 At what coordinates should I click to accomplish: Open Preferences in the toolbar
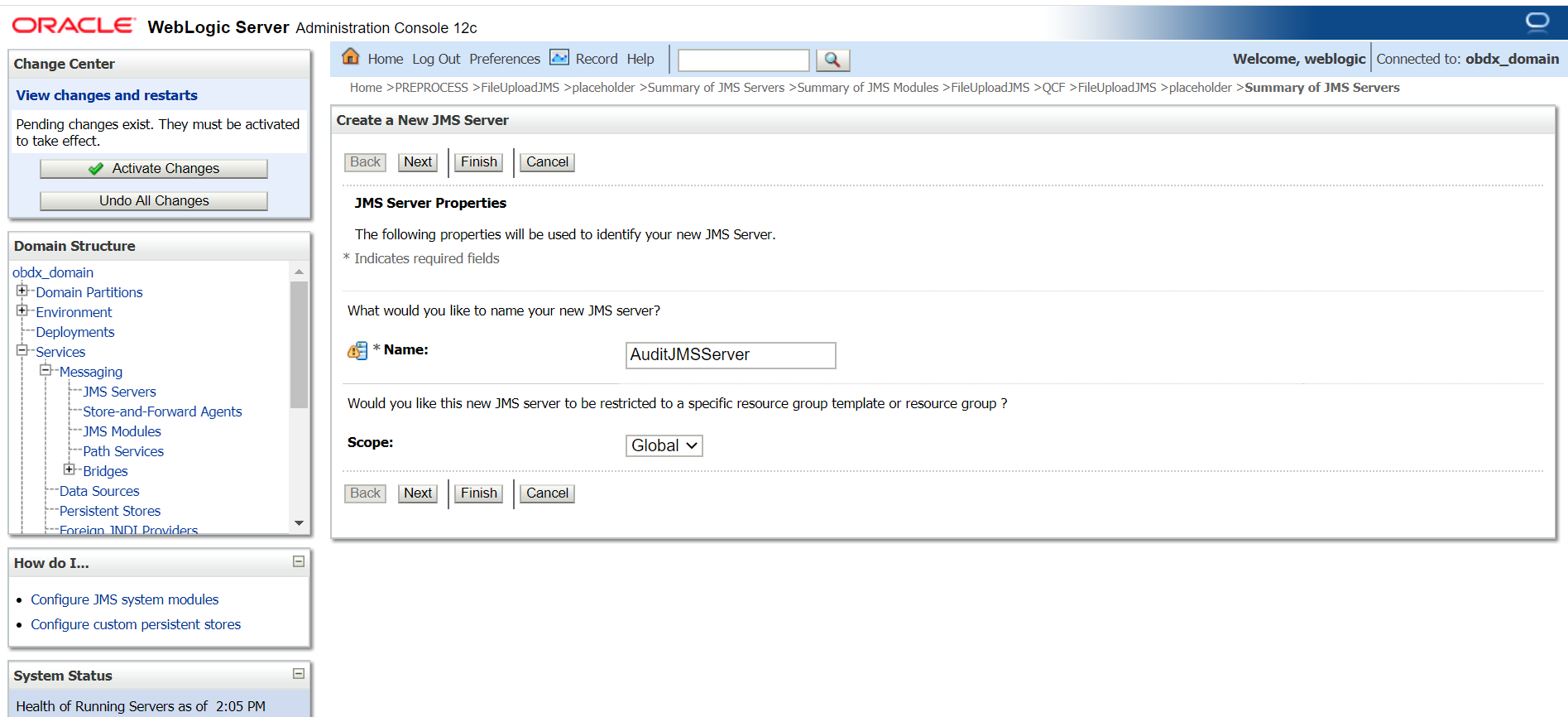[x=505, y=59]
